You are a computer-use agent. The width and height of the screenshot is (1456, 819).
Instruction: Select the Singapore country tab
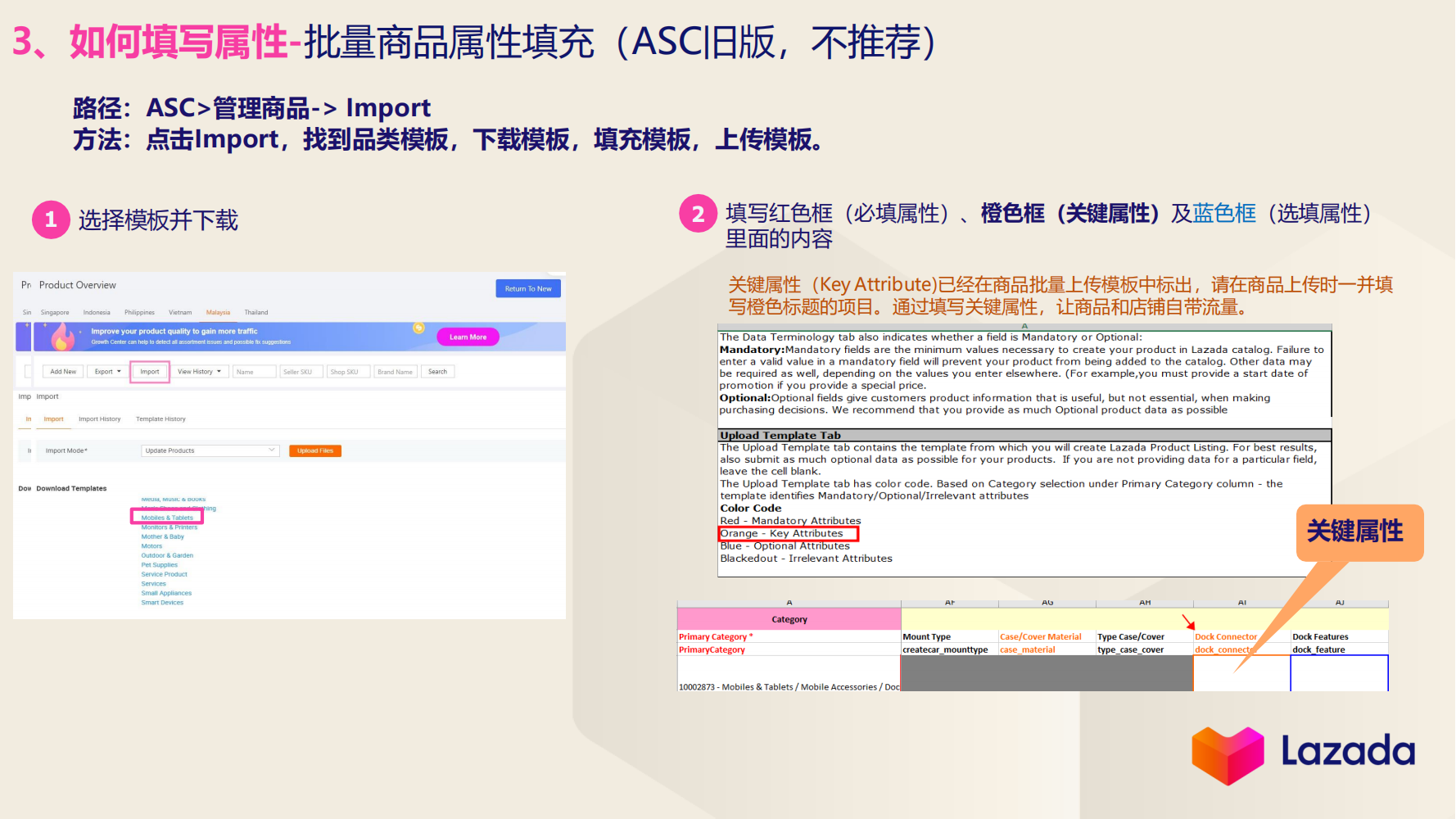pyautogui.click(x=55, y=312)
